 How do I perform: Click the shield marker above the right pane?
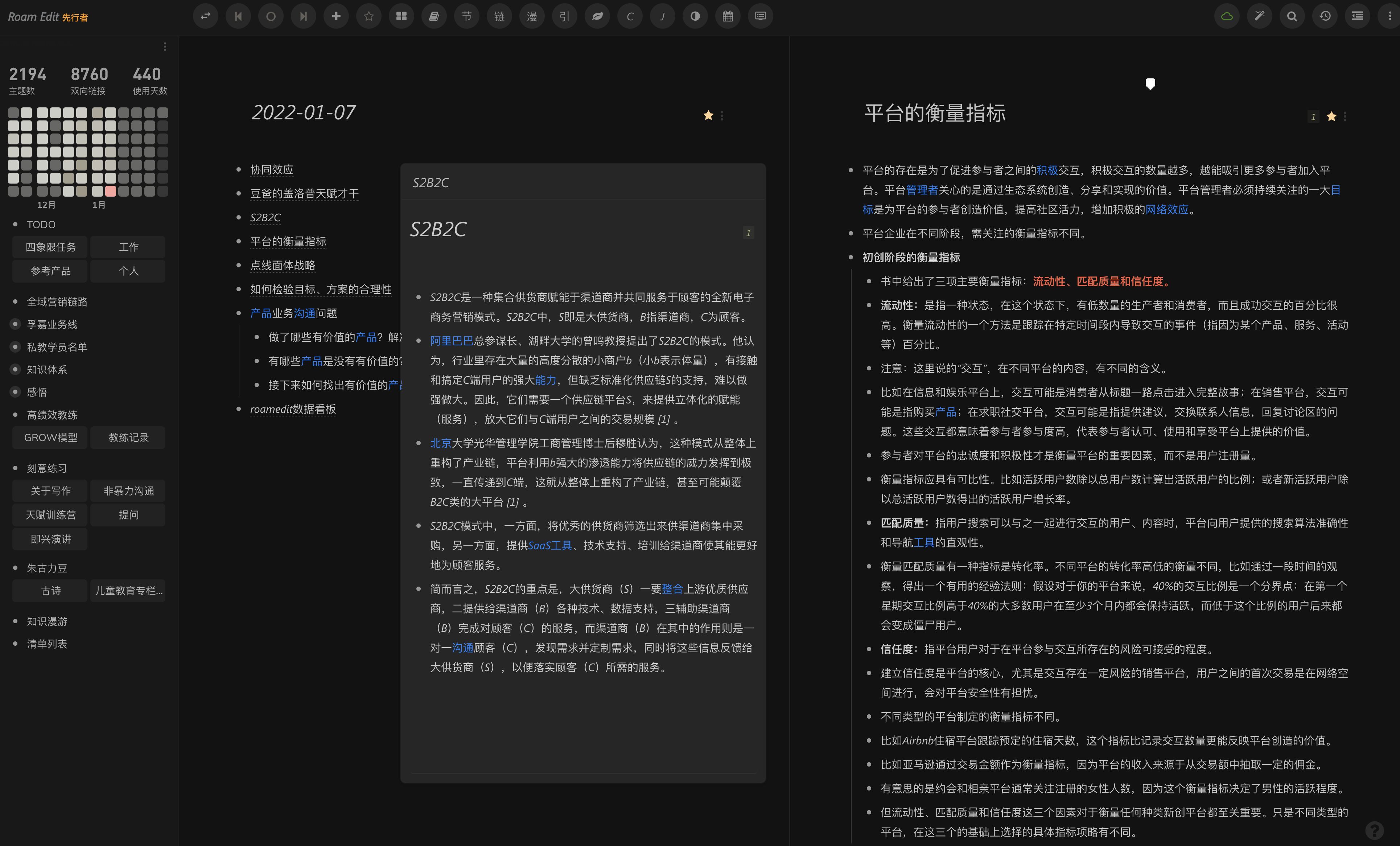(1150, 85)
